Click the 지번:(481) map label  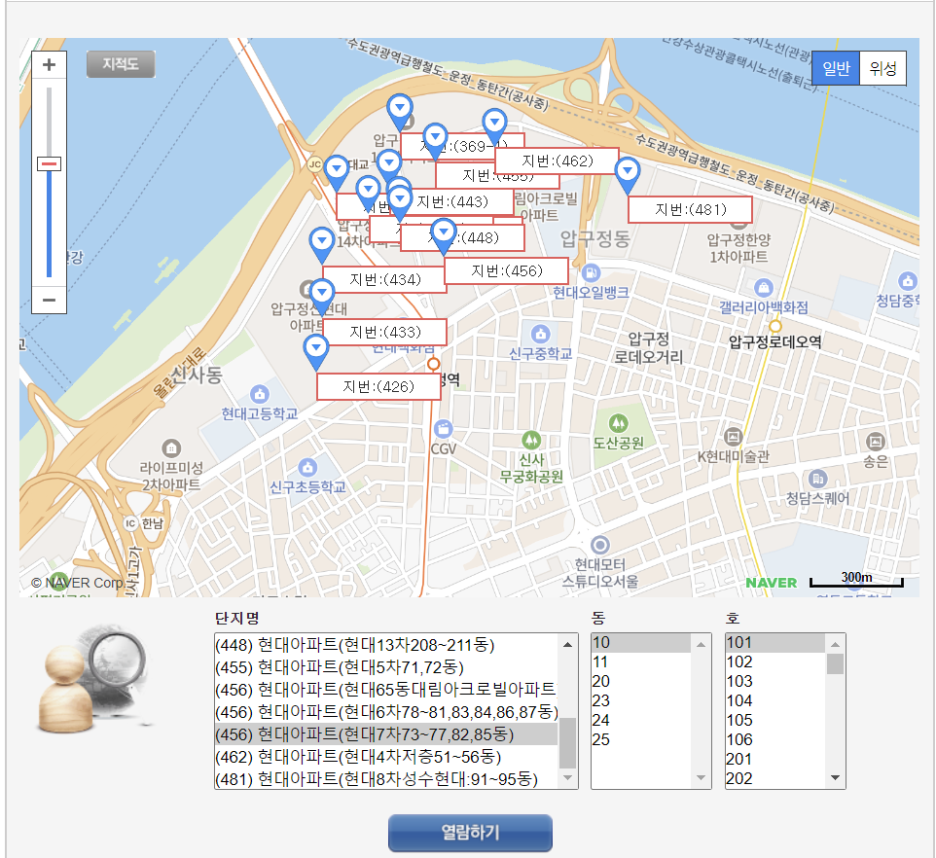[690, 210]
